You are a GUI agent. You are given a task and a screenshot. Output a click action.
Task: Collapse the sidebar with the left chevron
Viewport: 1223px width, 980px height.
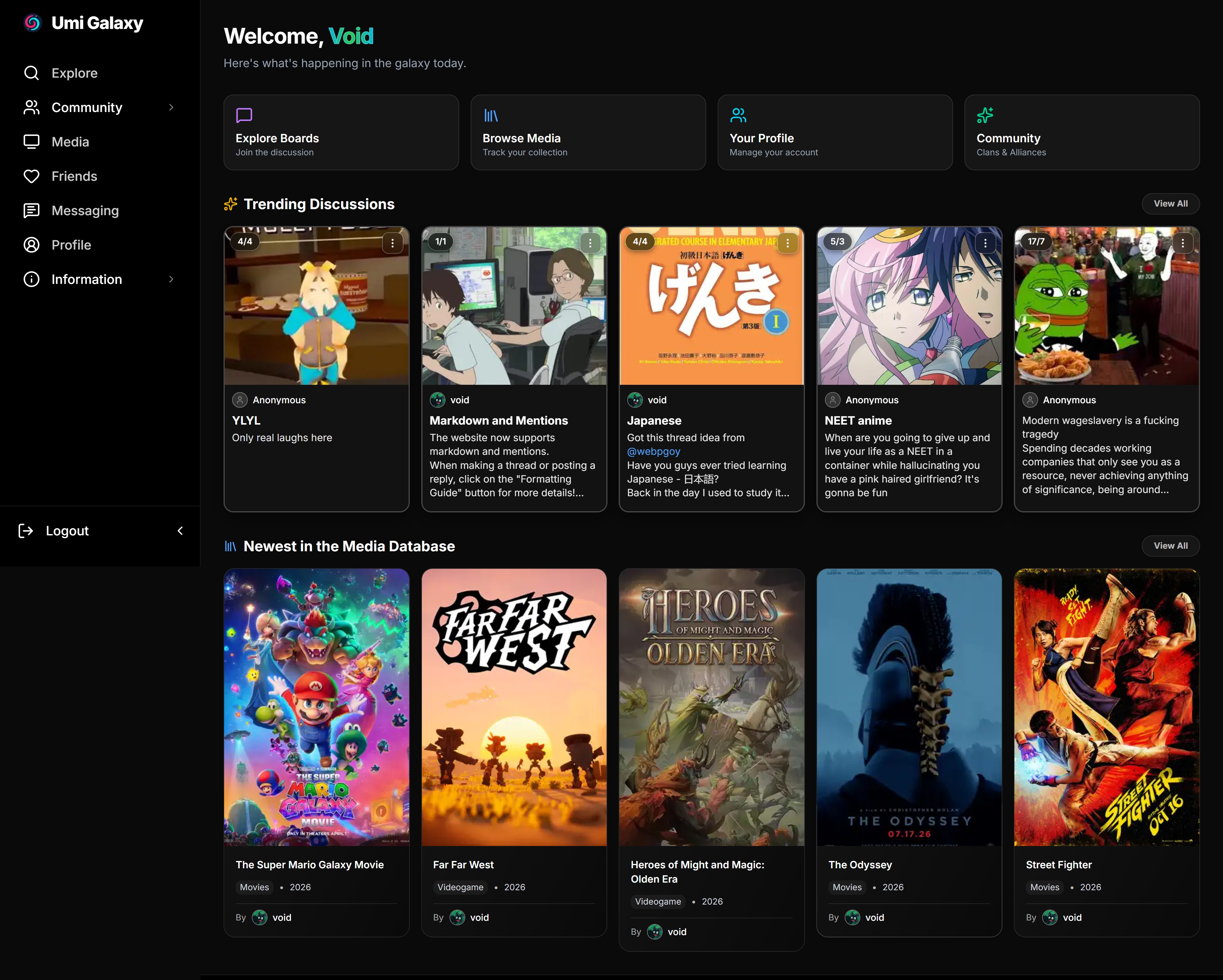[181, 531]
